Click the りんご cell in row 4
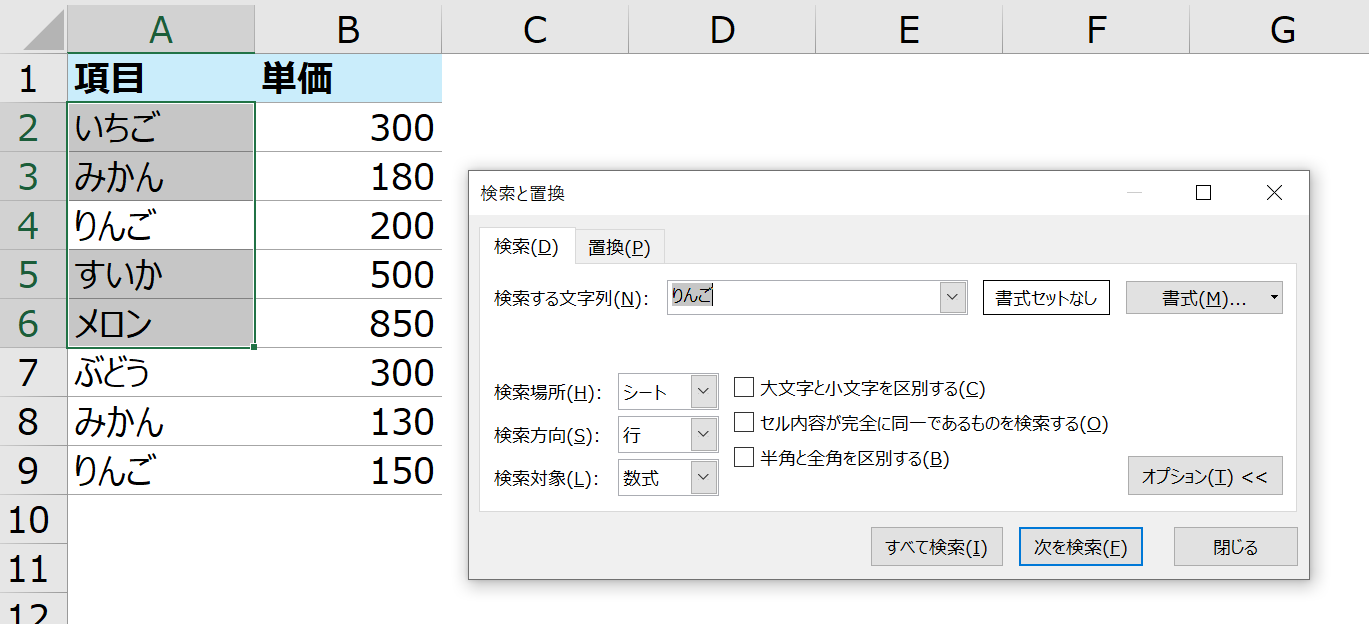This screenshot has width=1369, height=624. pyautogui.click(x=161, y=225)
